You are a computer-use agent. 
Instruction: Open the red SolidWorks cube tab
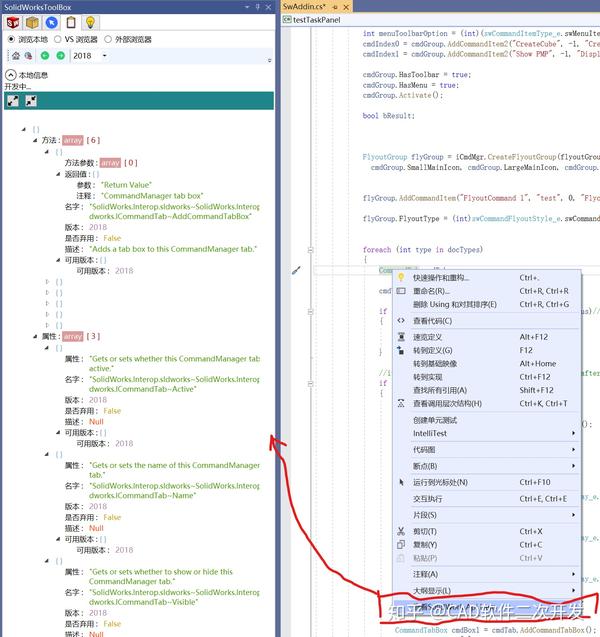coord(13,23)
